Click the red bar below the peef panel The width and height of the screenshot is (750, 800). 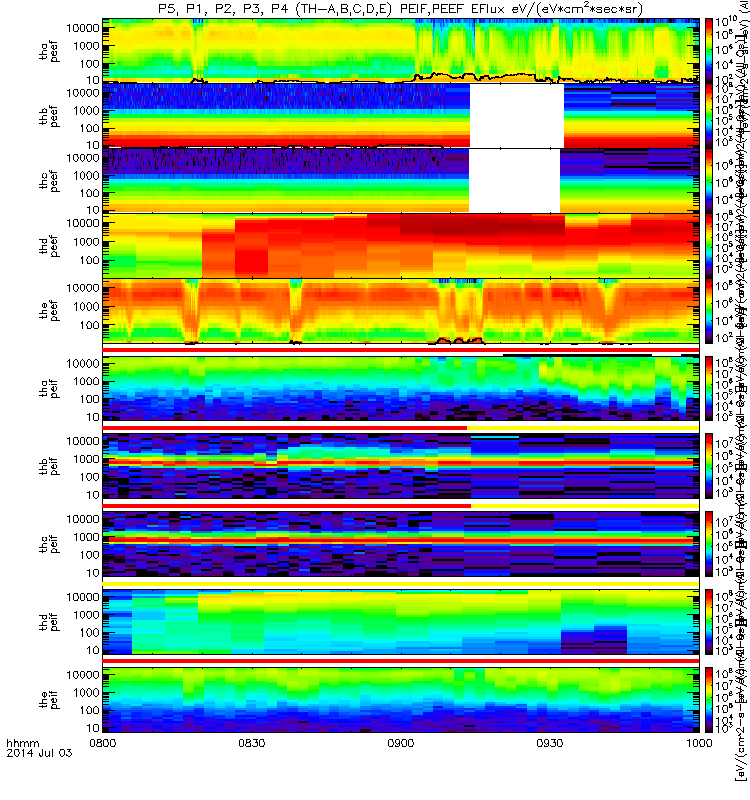[x=401, y=350]
